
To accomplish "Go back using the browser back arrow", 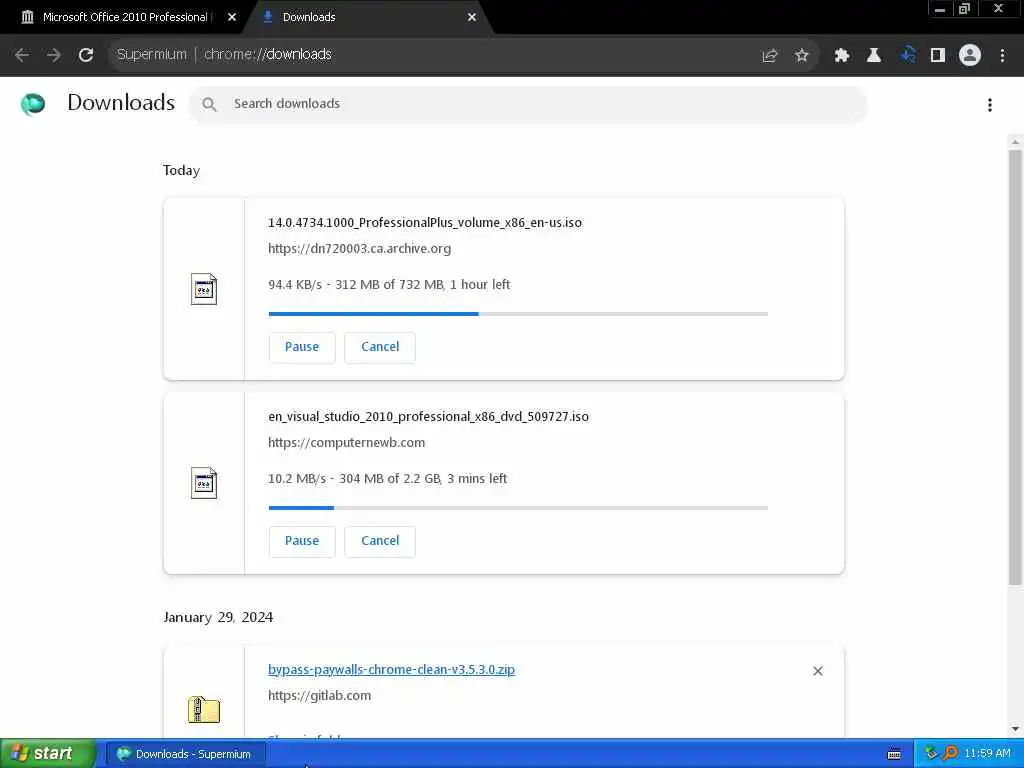I will tap(22, 55).
